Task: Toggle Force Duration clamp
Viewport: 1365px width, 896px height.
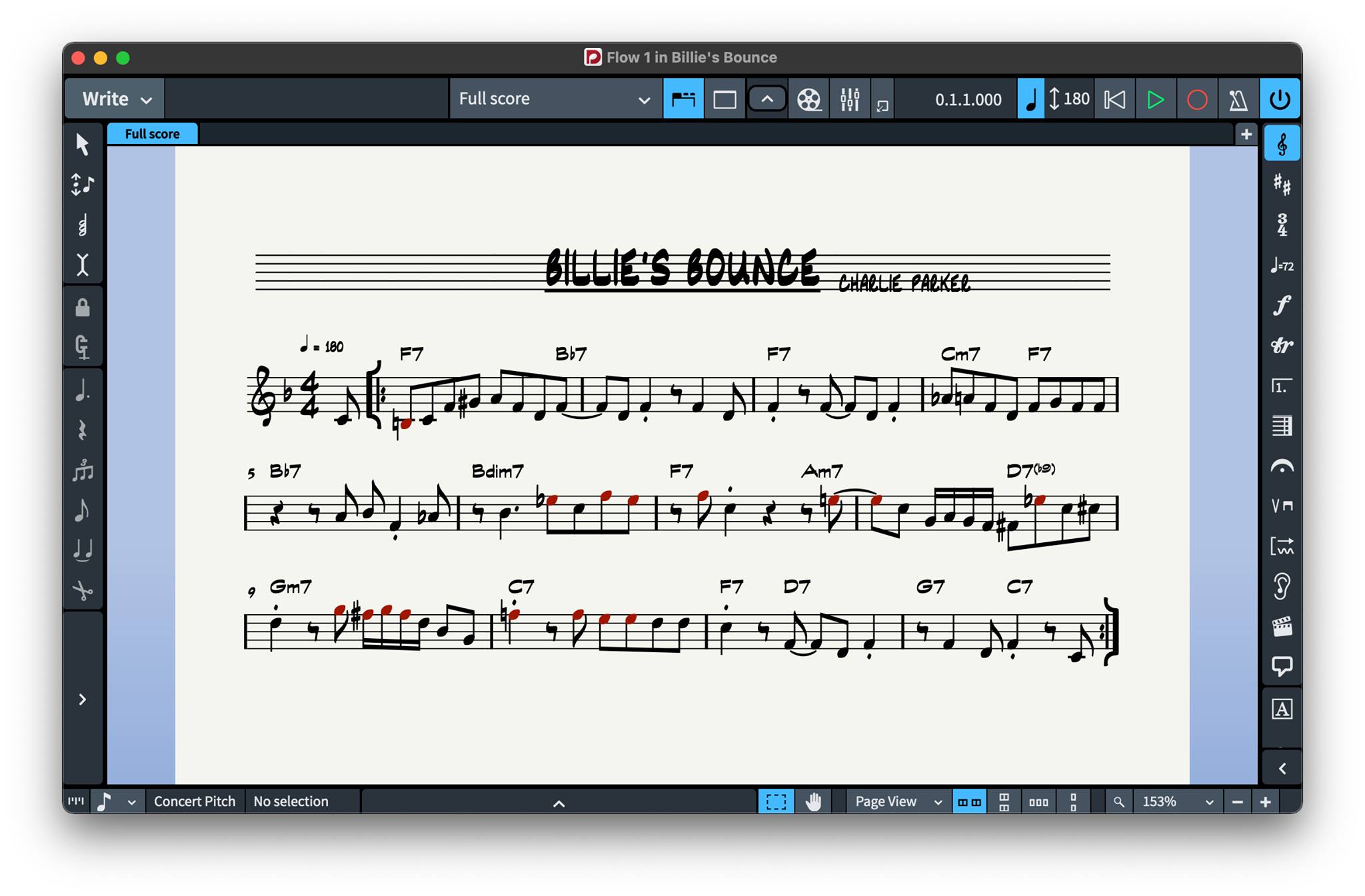Action: coord(83,347)
